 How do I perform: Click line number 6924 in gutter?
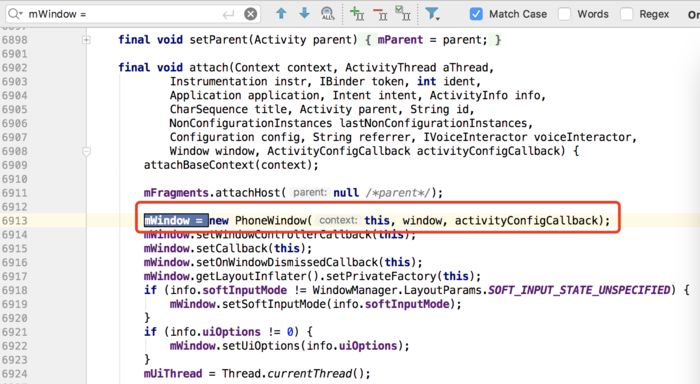click(x=15, y=374)
